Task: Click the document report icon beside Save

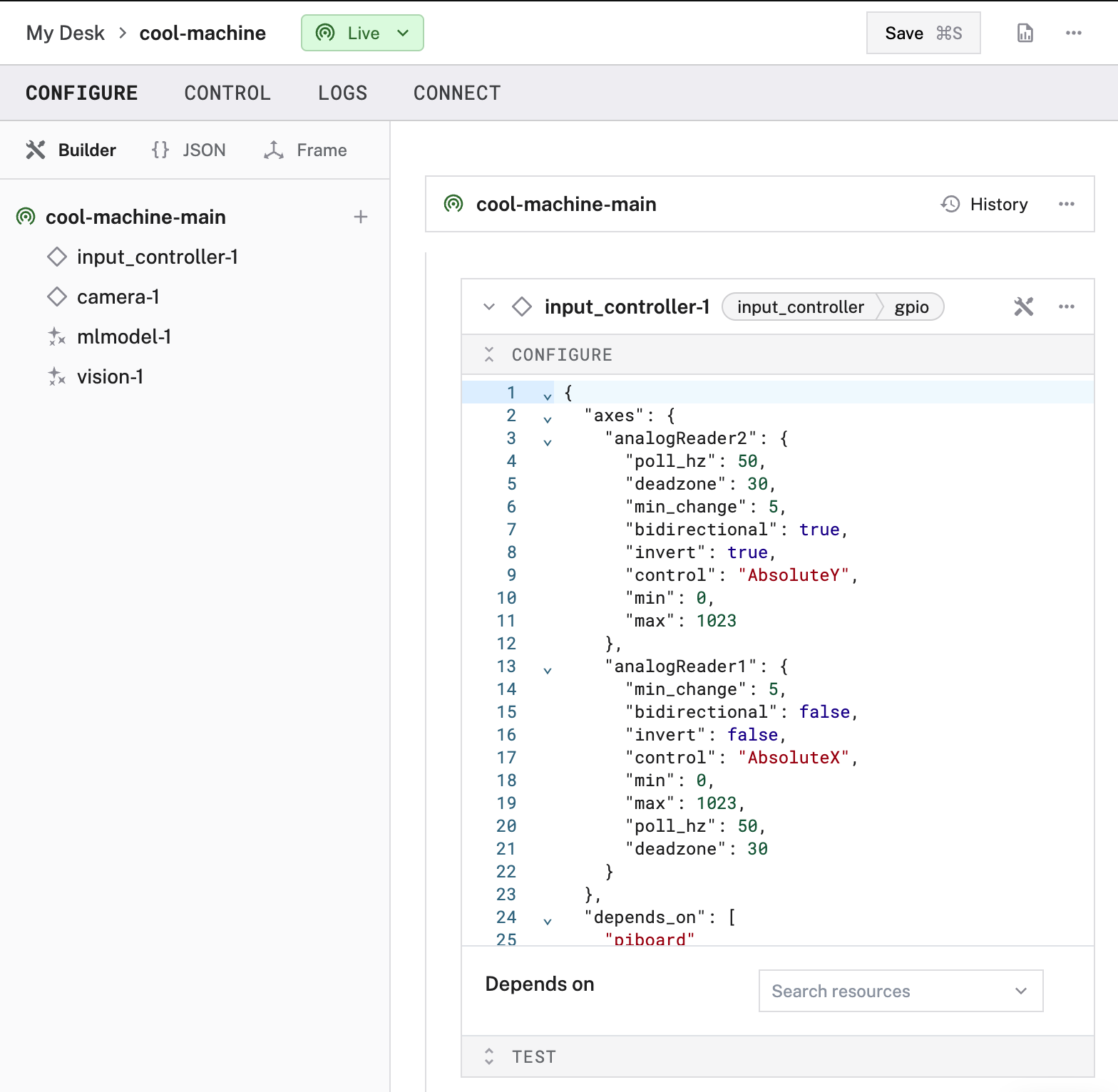Action: pos(1025,34)
